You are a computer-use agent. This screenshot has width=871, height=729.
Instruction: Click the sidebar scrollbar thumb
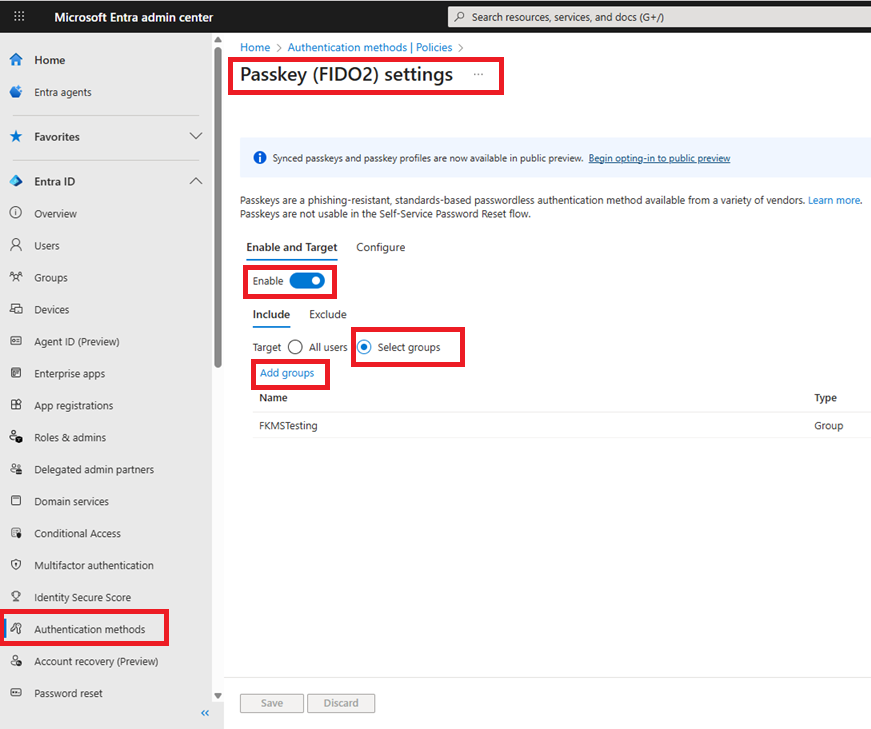click(x=218, y=207)
